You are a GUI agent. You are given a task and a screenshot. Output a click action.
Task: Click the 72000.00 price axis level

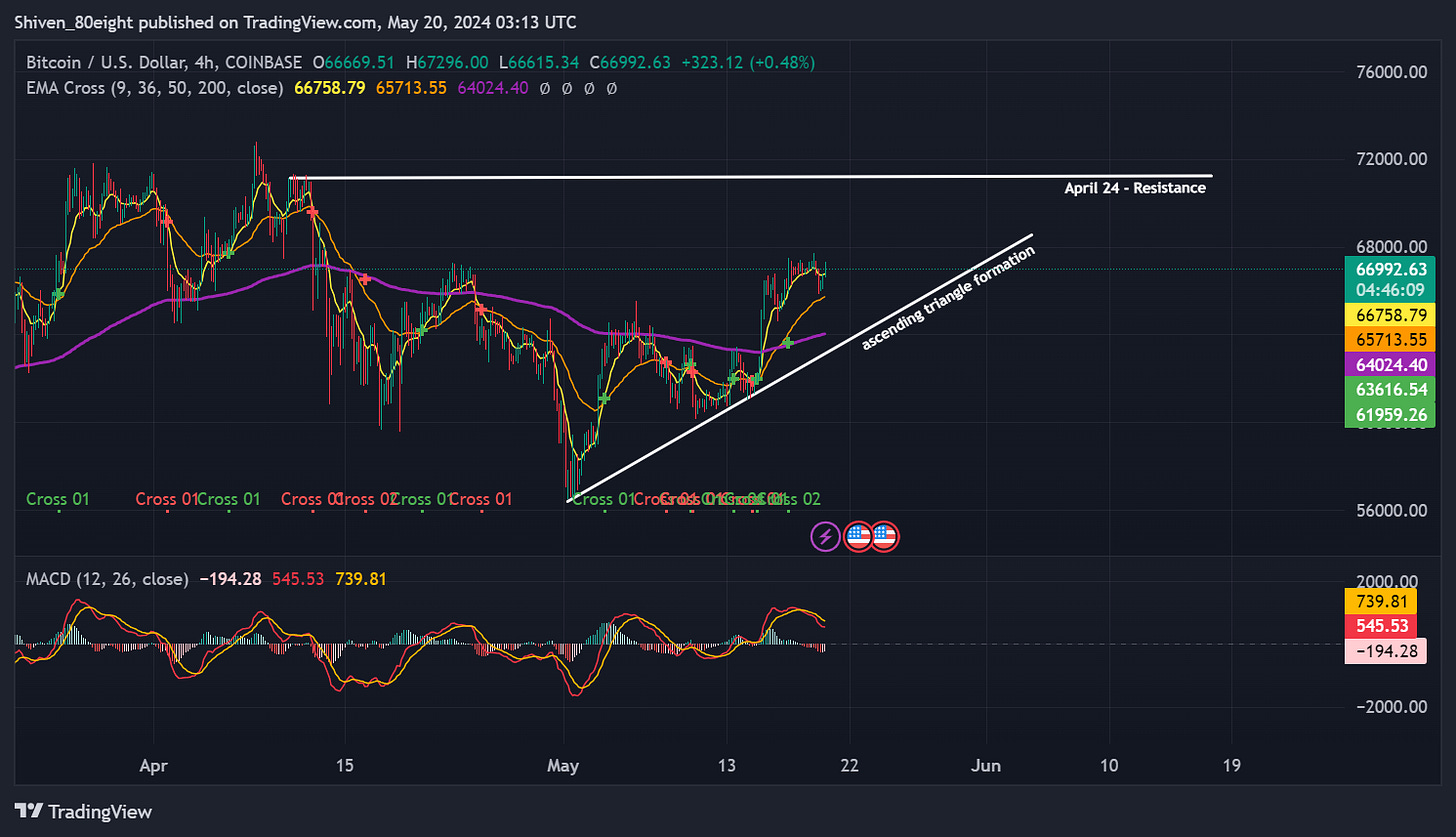(1390, 160)
